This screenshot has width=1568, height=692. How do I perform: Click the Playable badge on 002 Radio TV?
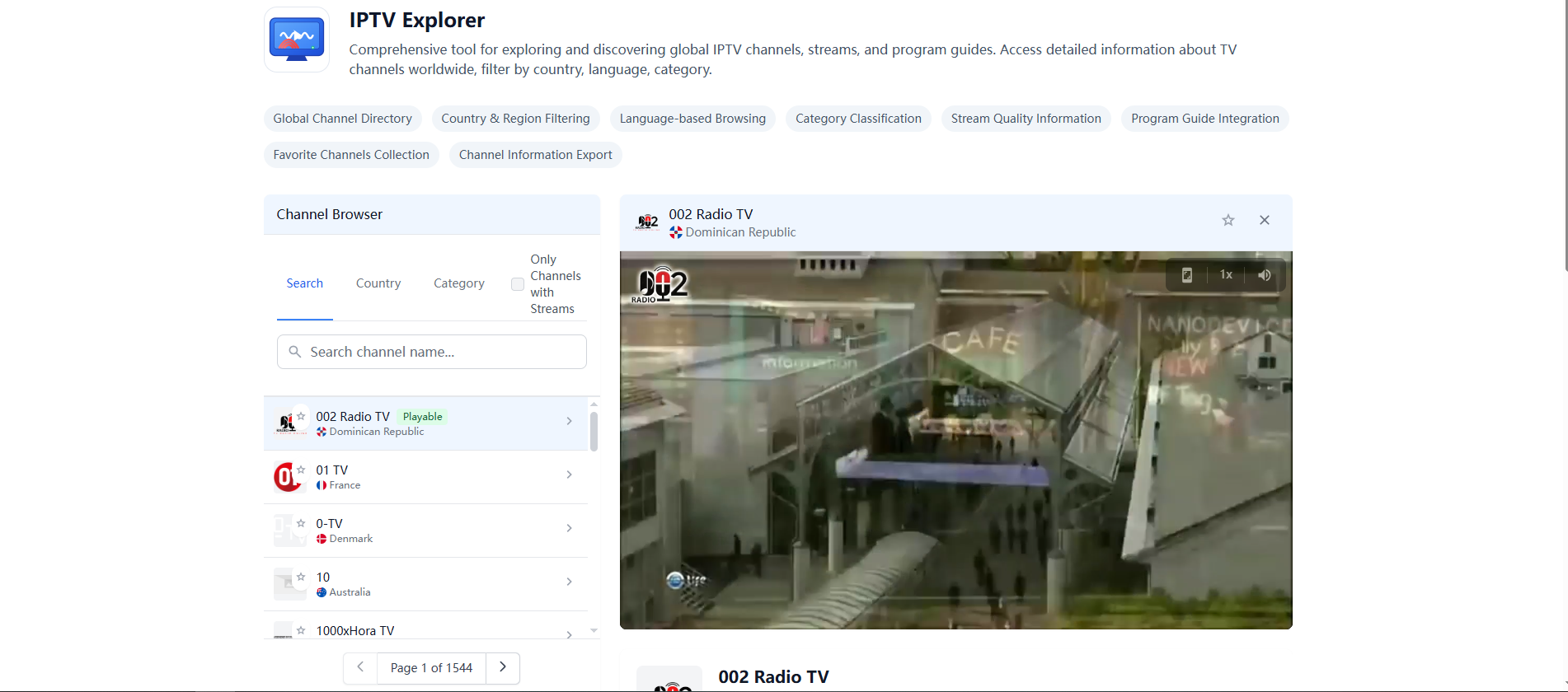422,417
